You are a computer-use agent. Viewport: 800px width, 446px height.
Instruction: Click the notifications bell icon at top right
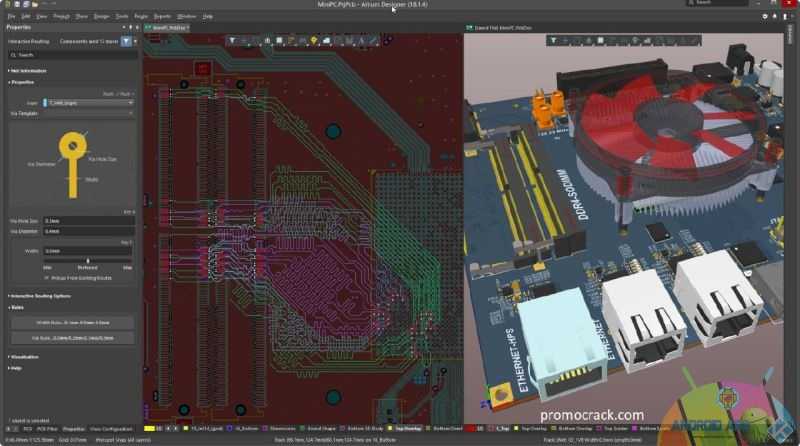(774, 16)
